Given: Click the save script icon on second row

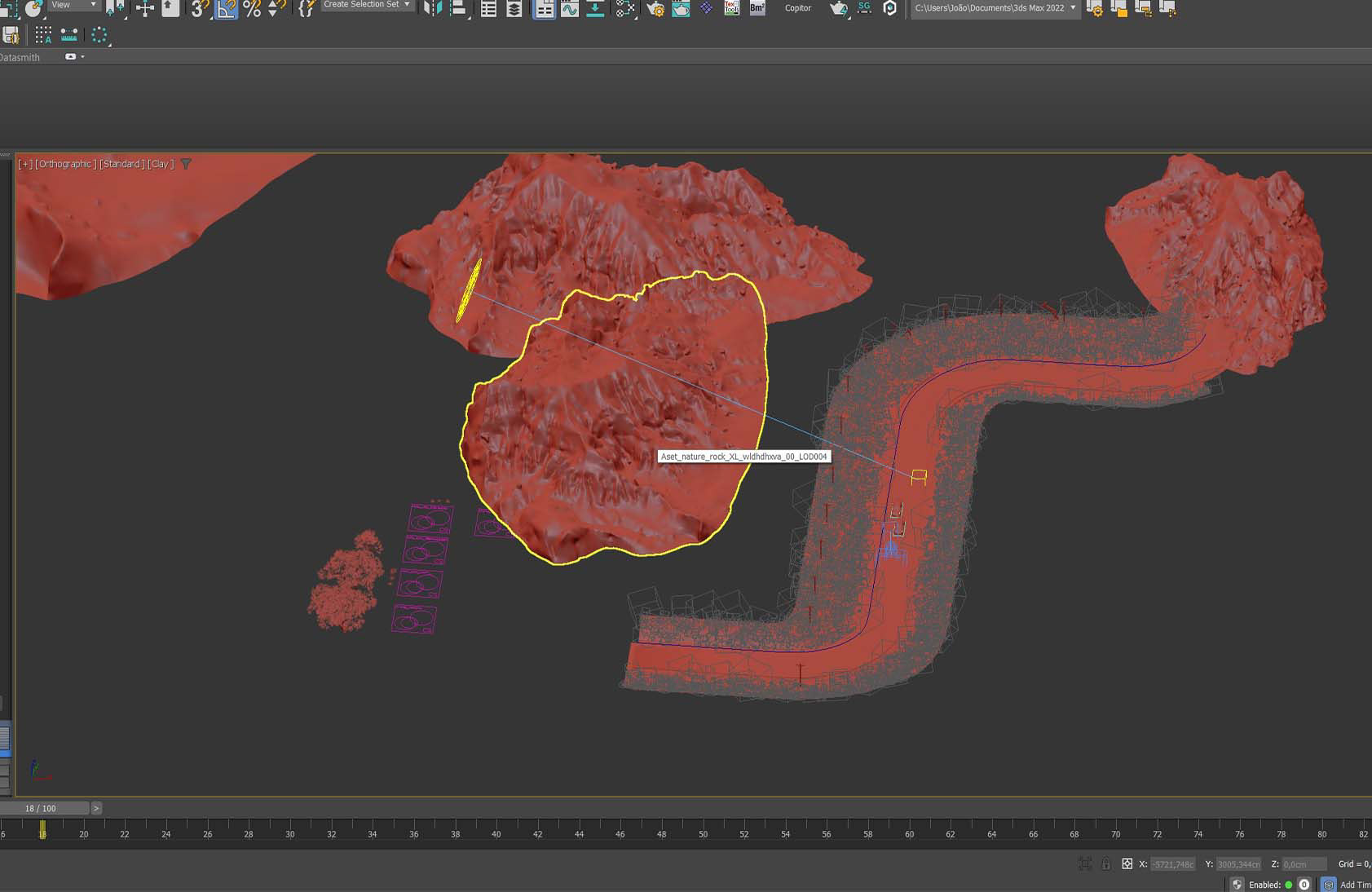Looking at the screenshot, I should [11, 35].
